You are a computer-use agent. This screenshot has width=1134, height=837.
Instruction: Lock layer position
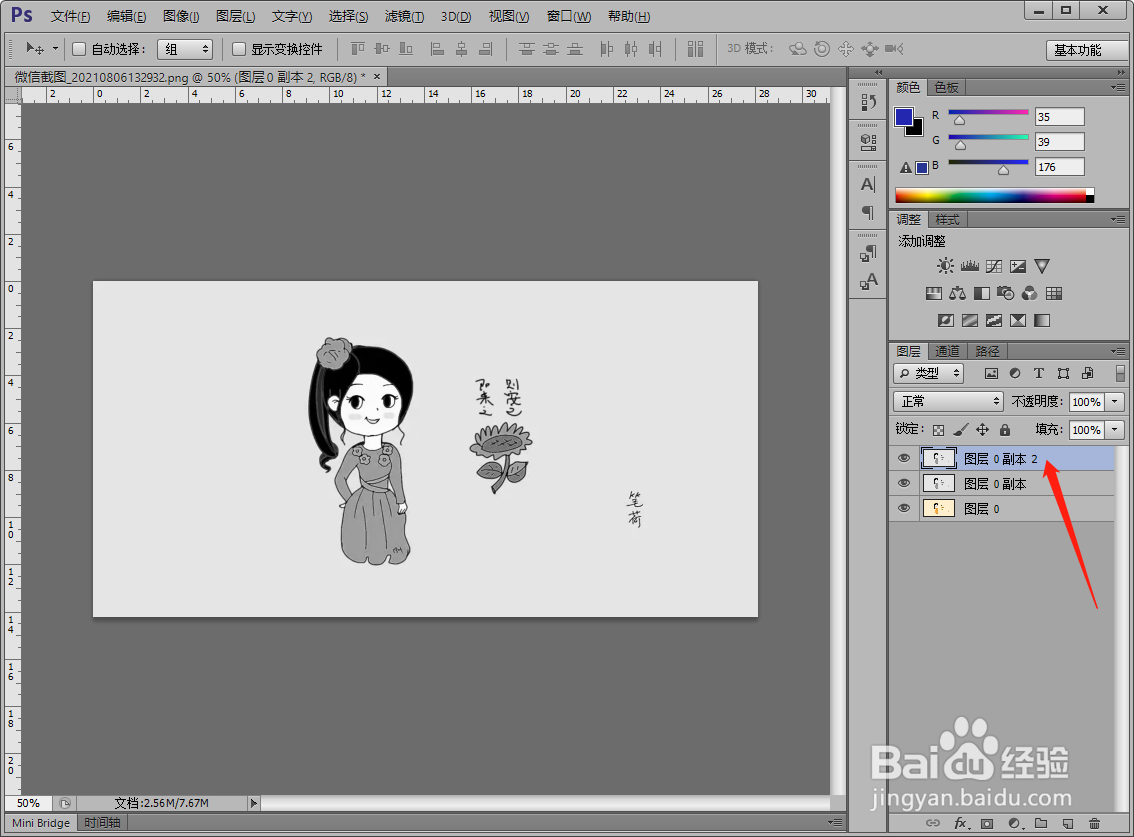click(982, 430)
